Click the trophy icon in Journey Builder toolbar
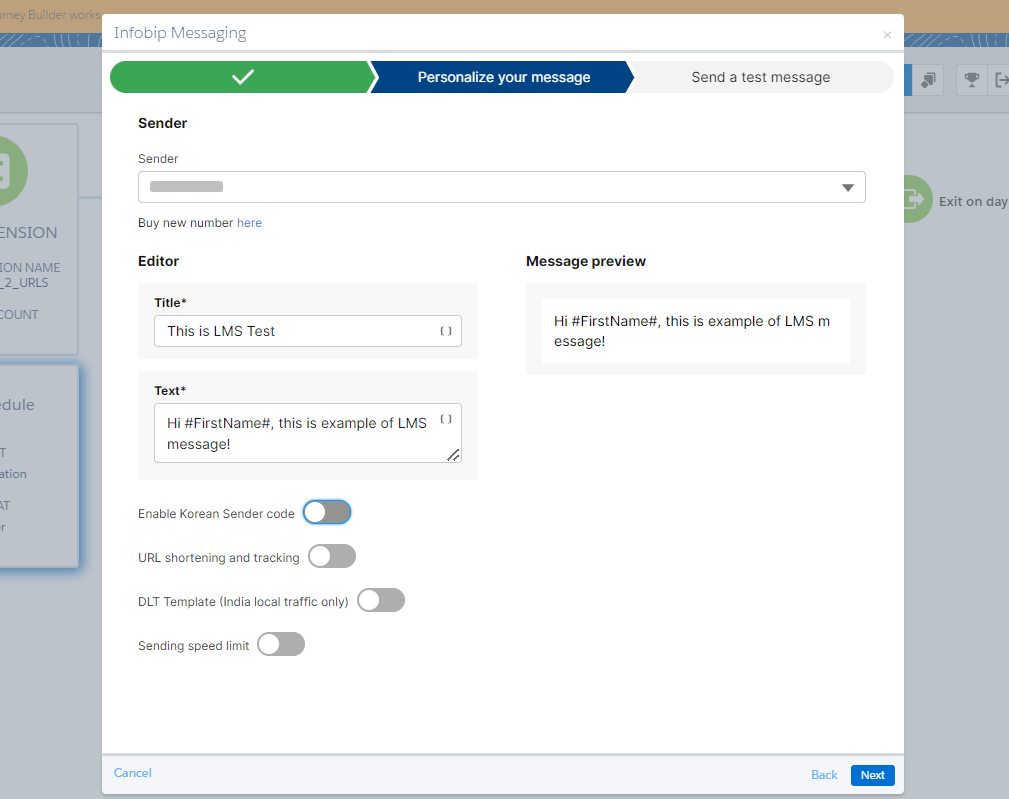Image resolution: width=1009 pixels, height=799 pixels. click(971, 80)
